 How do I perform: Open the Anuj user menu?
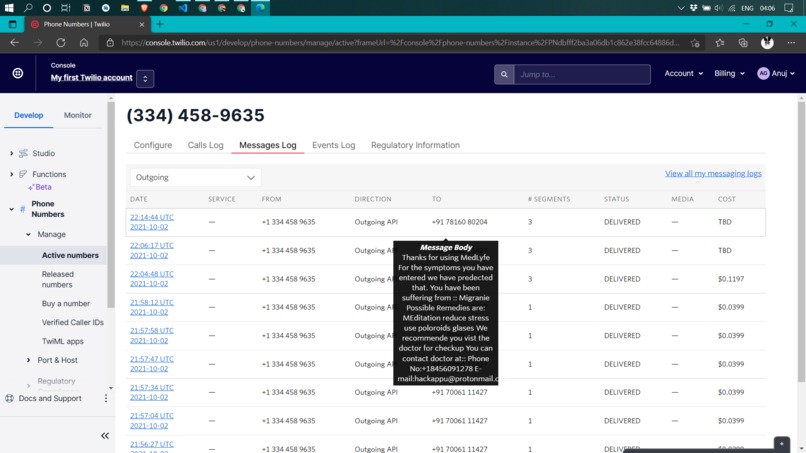point(776,74)
